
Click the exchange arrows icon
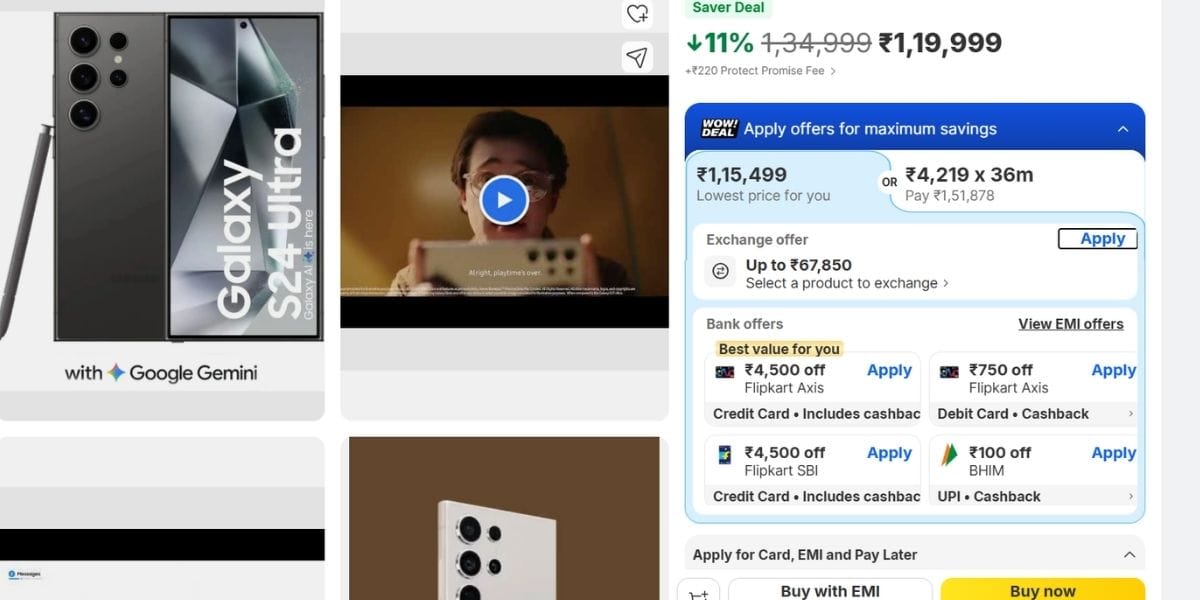(720, 271)
